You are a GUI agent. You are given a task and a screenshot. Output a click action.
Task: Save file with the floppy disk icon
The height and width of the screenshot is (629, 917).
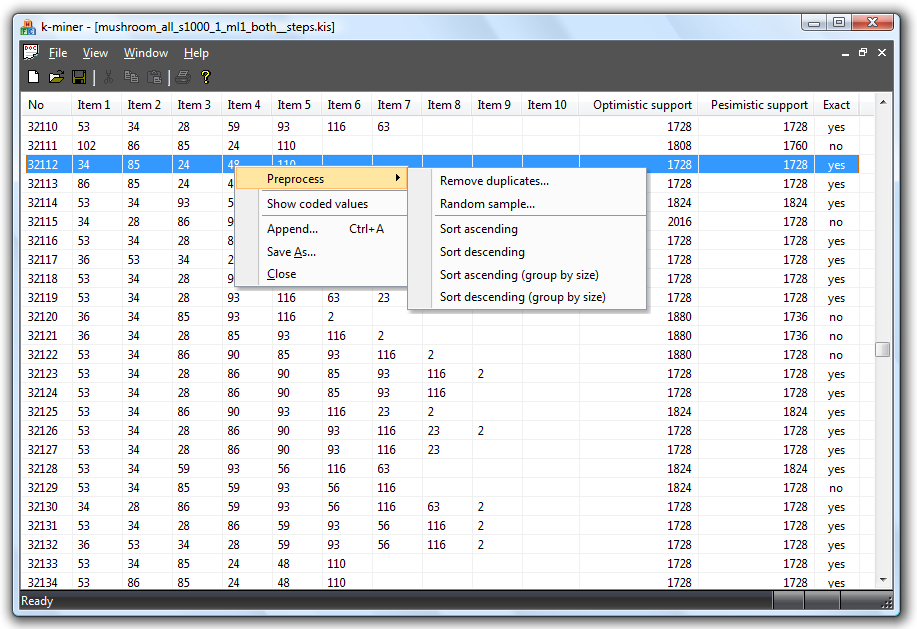(79, 77)
